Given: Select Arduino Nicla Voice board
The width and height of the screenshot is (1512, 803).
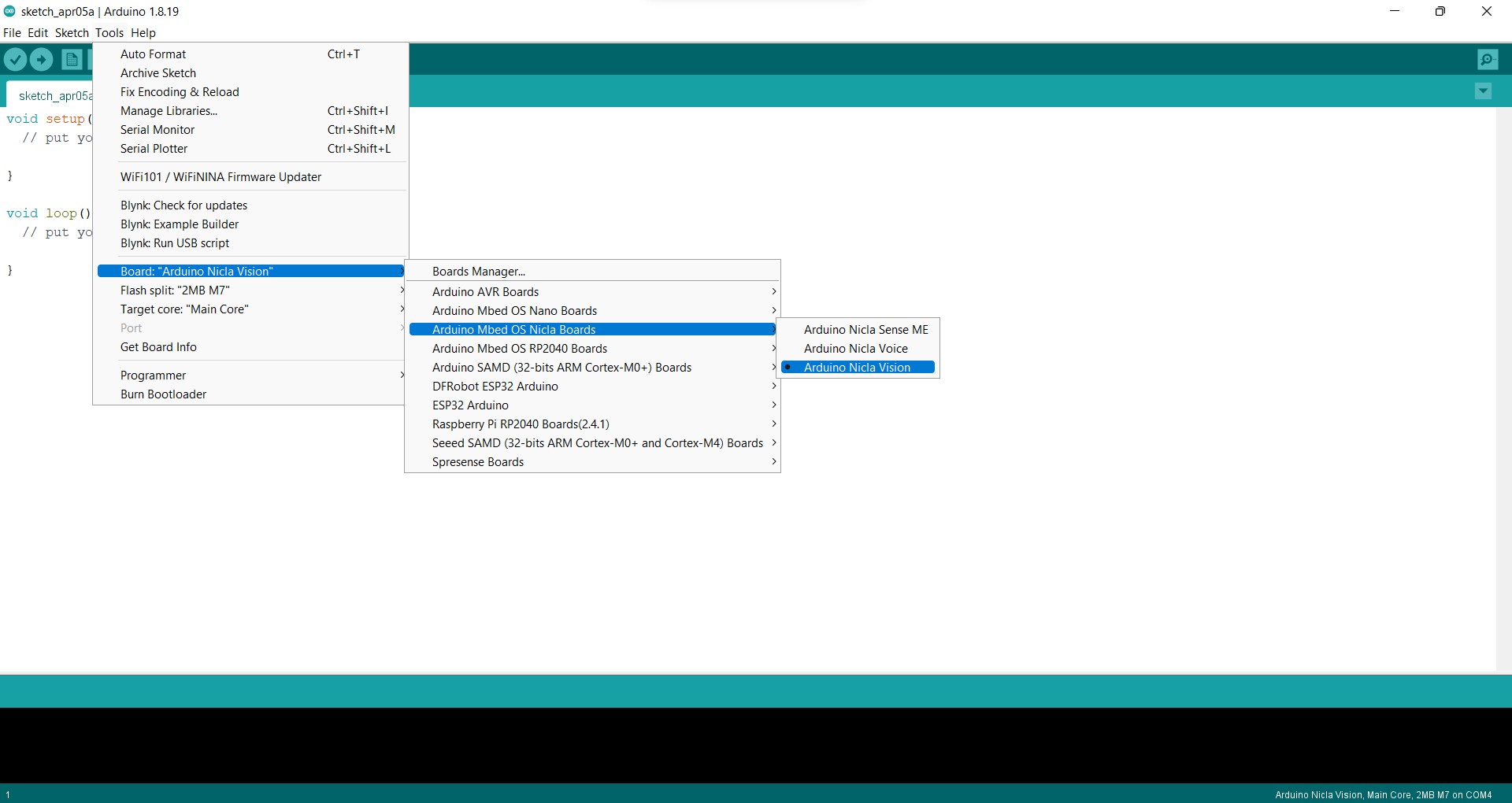Looking at the screenshot, I should tap(858, 349).
